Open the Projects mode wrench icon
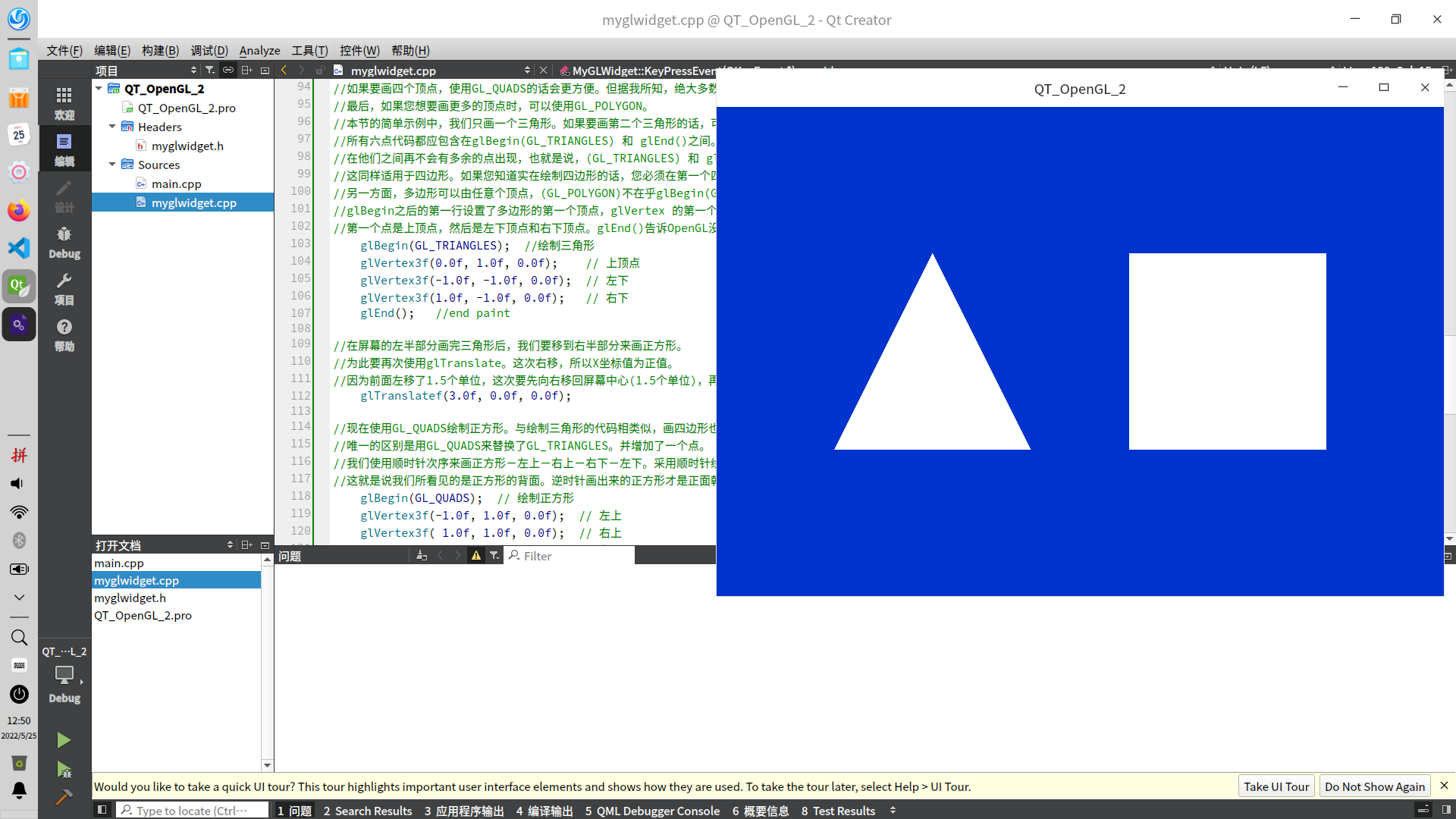Screen dimensions: 1456x819 (x=64, y=288)
